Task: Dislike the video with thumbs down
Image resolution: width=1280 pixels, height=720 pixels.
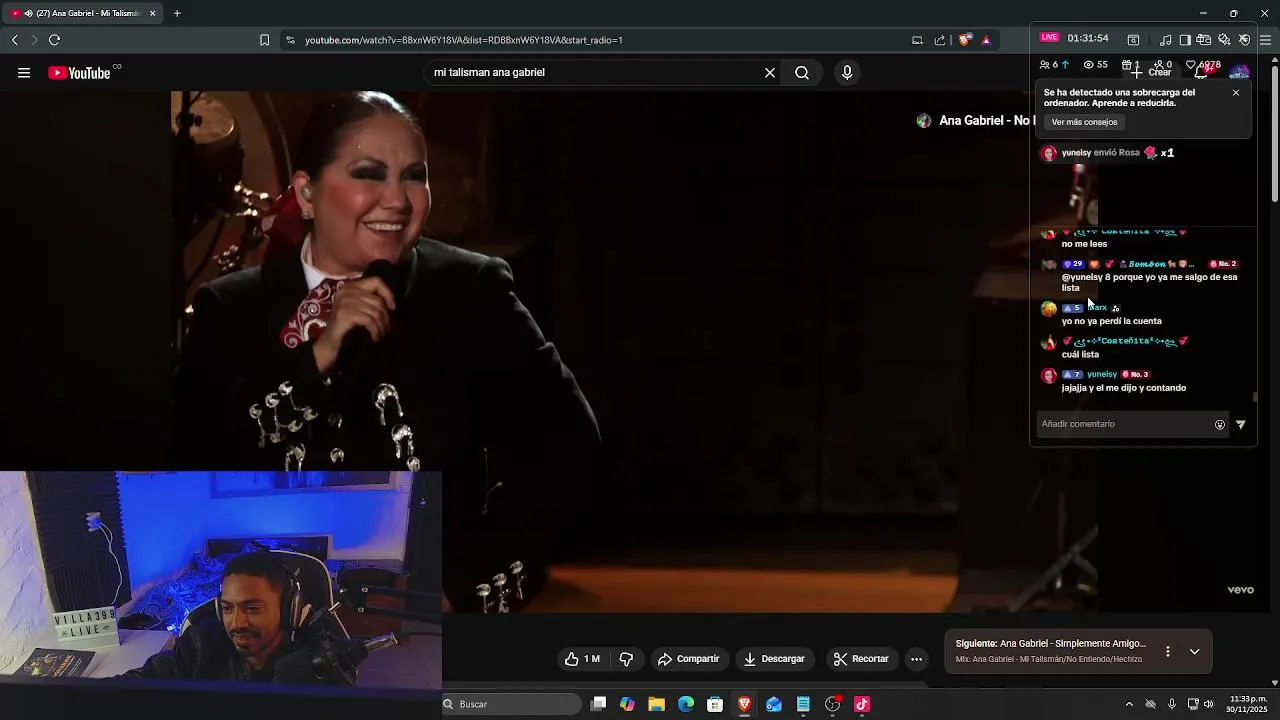Action: pyautogui.click(x=627, y=659)
